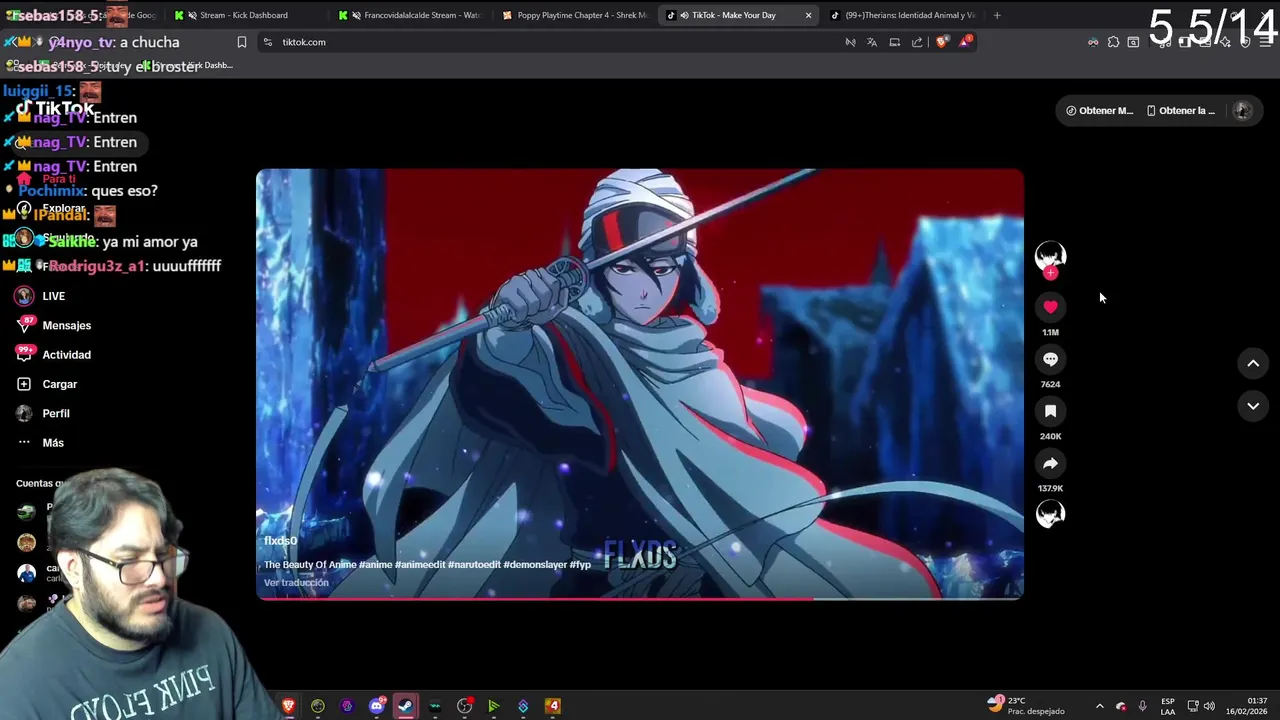Switch to the Stream - Kick Dashboard tab

click(x=243, y=15)
